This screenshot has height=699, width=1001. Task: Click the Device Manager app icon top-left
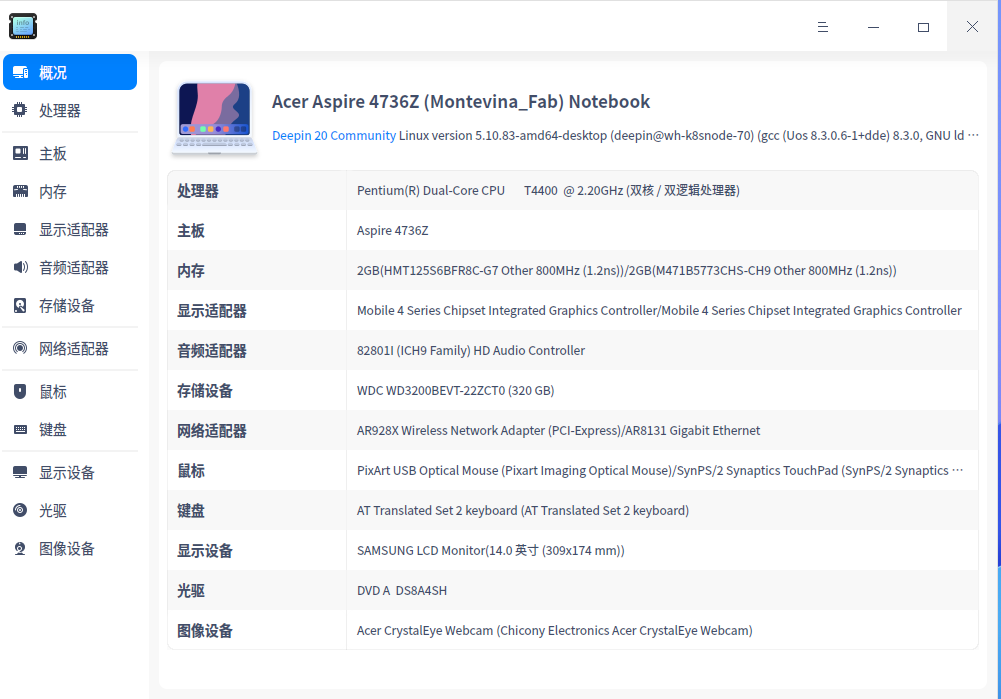tap(23, 26)
